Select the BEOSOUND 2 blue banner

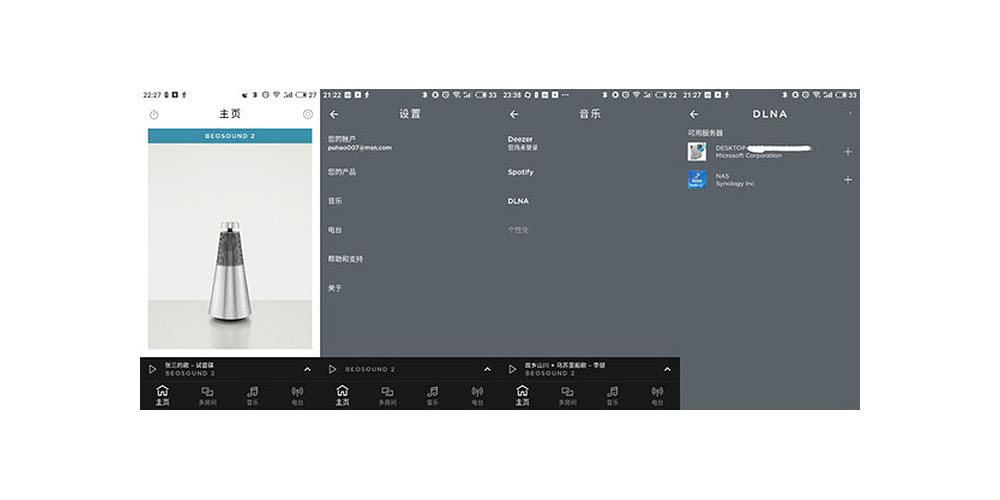pyautogui.click(x=230, y=136)
